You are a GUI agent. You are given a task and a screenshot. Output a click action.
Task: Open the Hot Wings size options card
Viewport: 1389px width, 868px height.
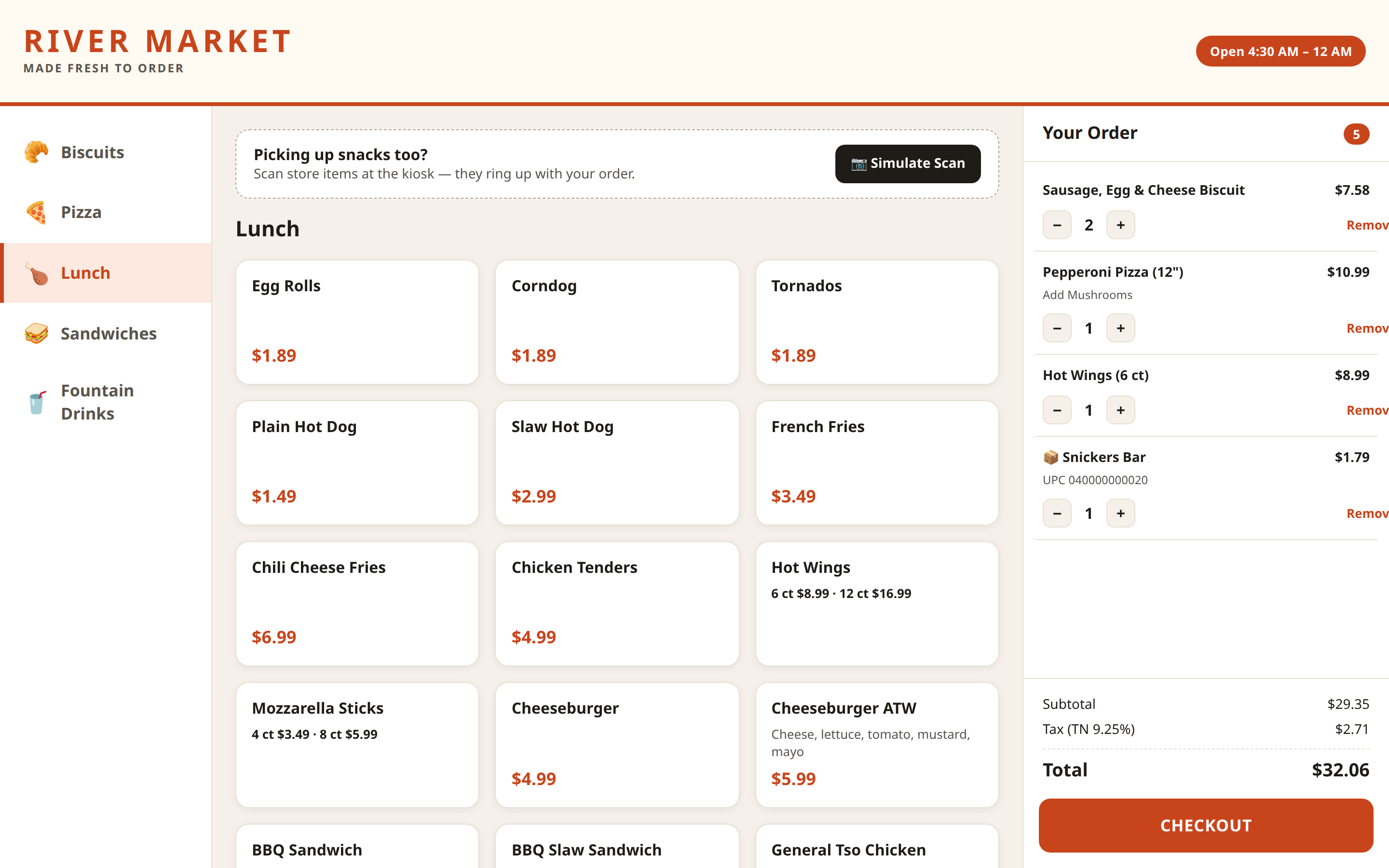(x=877, y=603)
